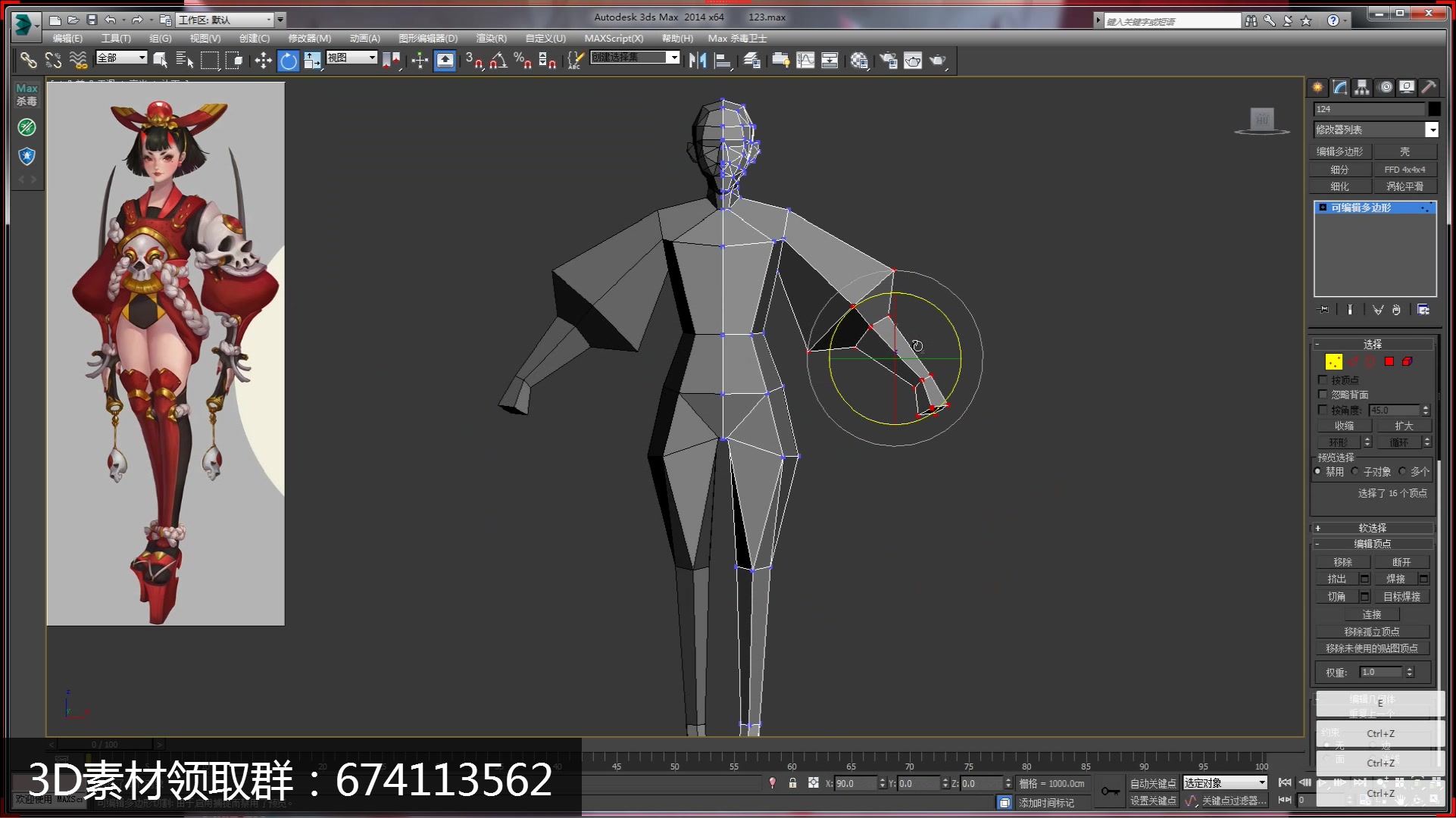Image resolution: width=1456 pixels, height=818 pixels.
Task: Enable the 忽略背面 checkbox
Action: click(1323, 395)
